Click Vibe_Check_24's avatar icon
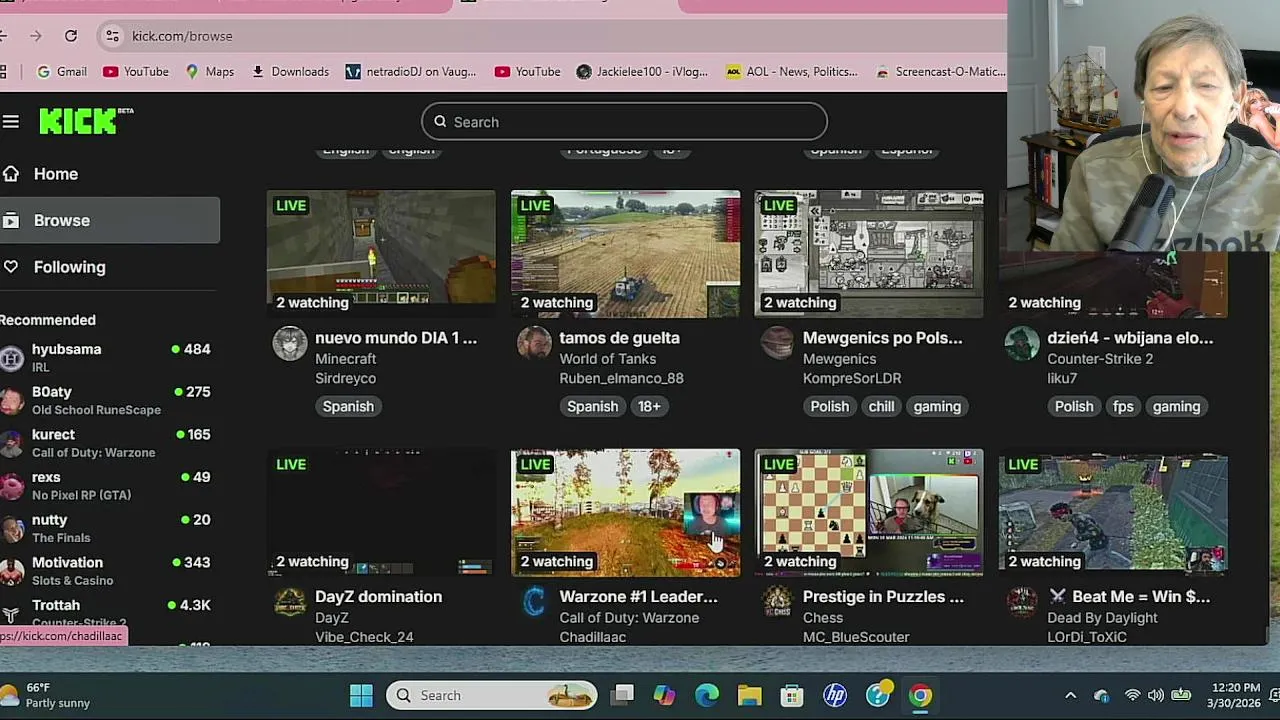 [290, 603]
